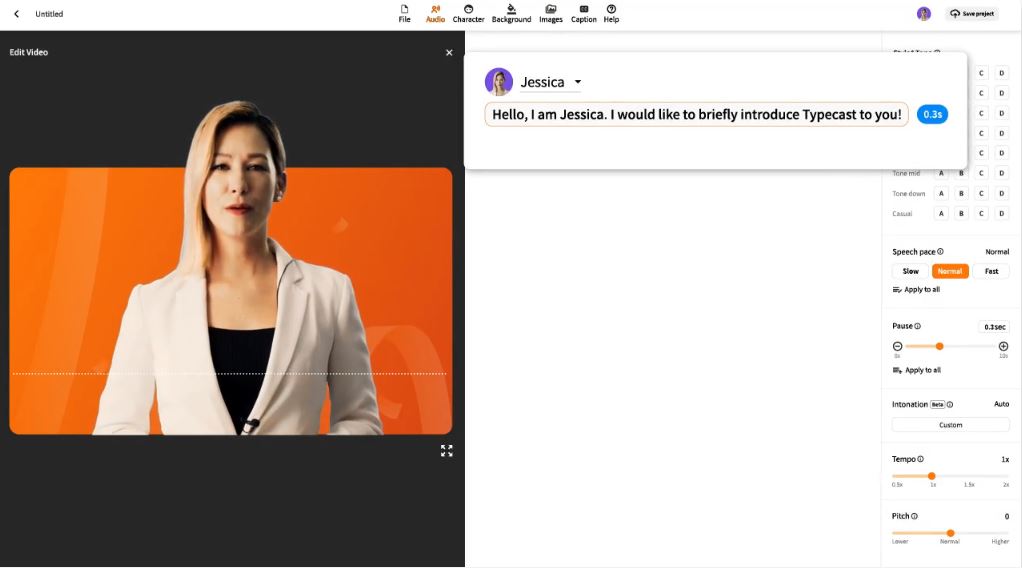Click the Pause info icon
Viewport: 1022px width, 568px height.
(x=918, y=326)
